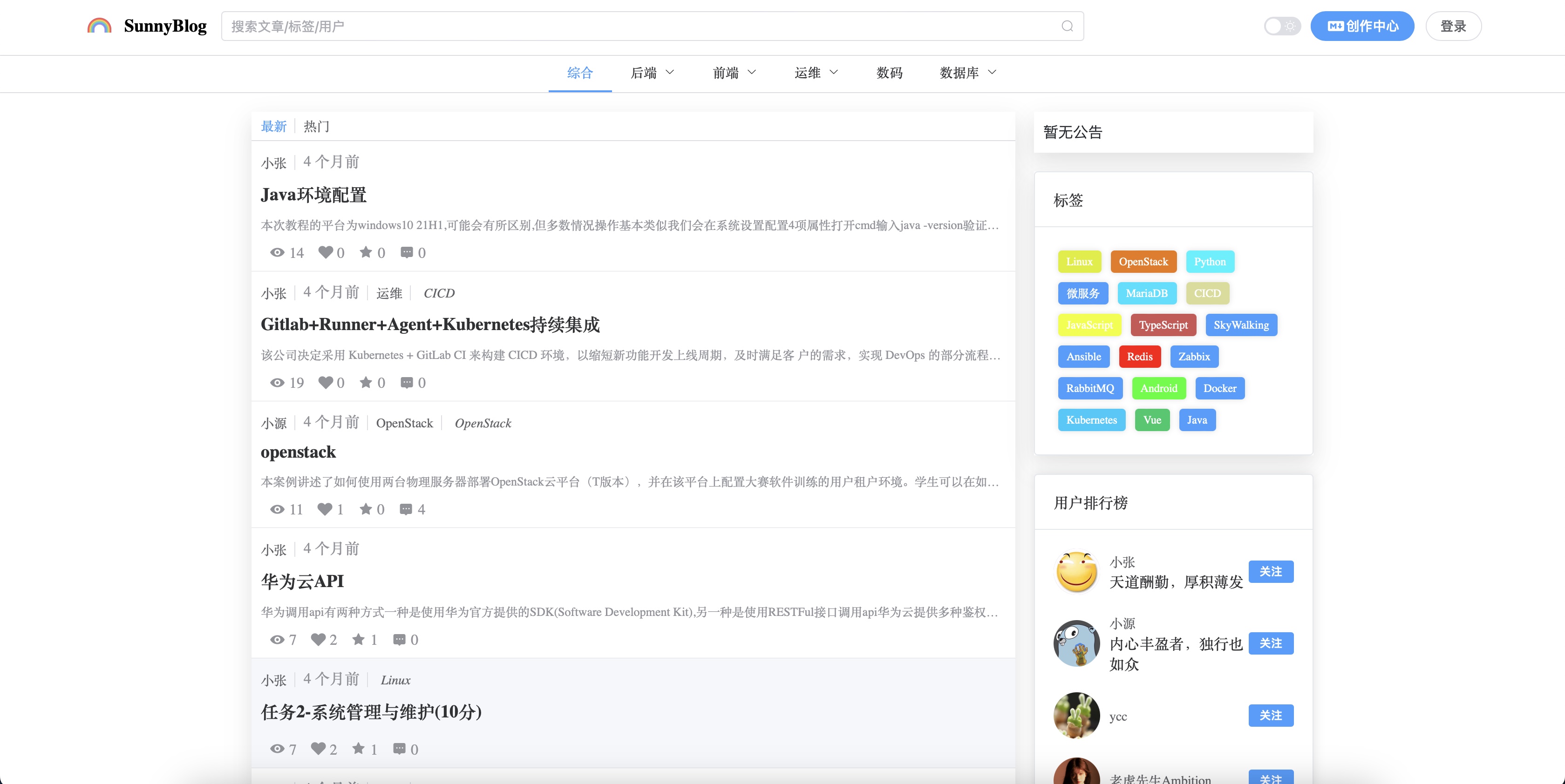Image resolution: width=1565 pixels, height=784 pixels.
Task: Click ycc avatar in user ranking
Action: [x=1076, y=716]
